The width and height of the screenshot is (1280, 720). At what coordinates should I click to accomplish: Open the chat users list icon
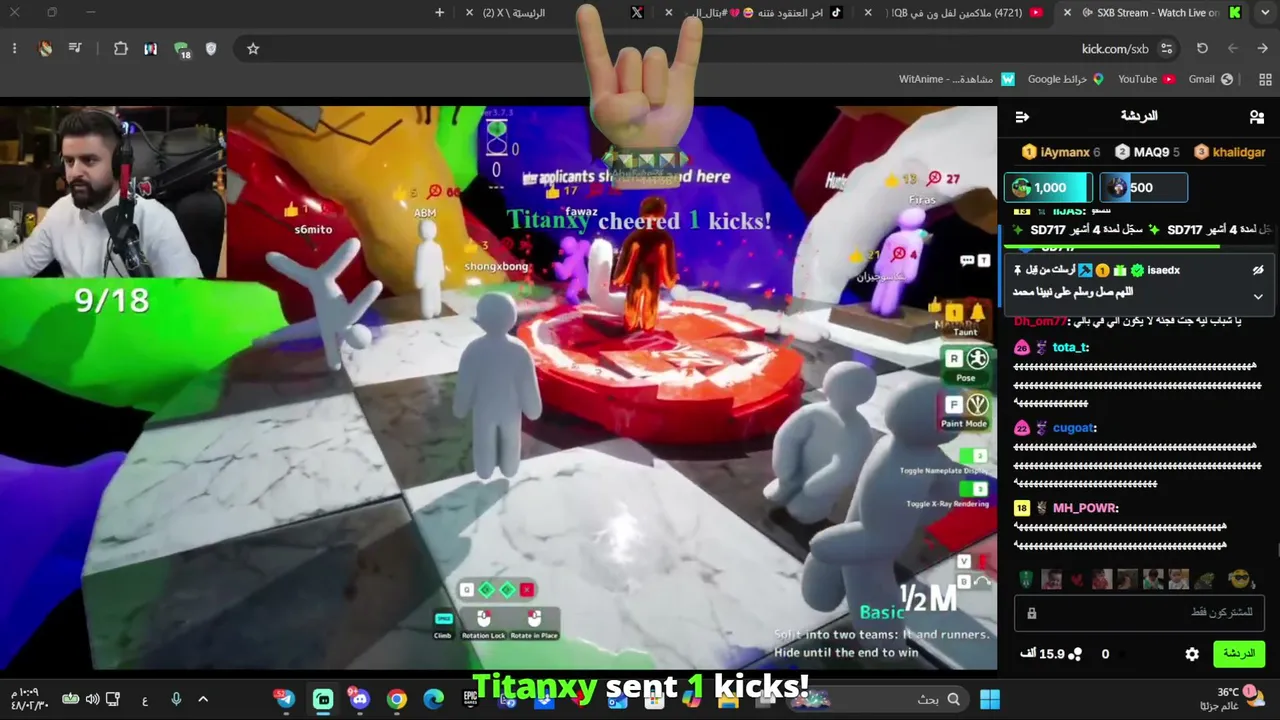click(1257, 117)
